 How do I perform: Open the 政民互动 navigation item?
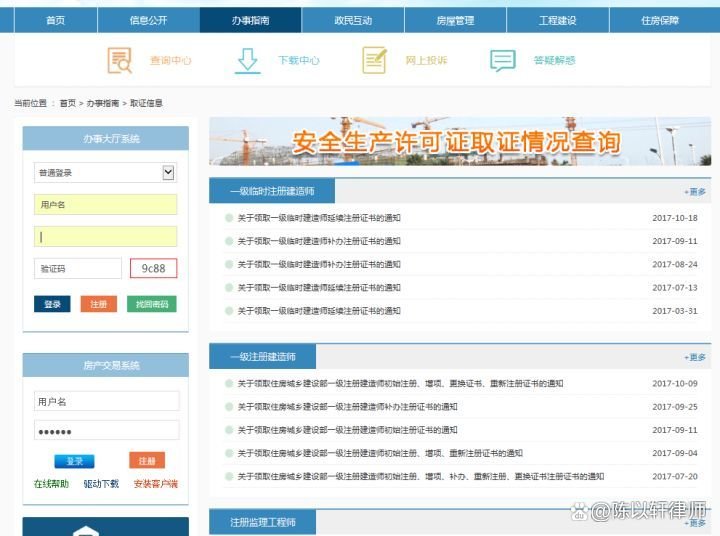coord(353,20)
